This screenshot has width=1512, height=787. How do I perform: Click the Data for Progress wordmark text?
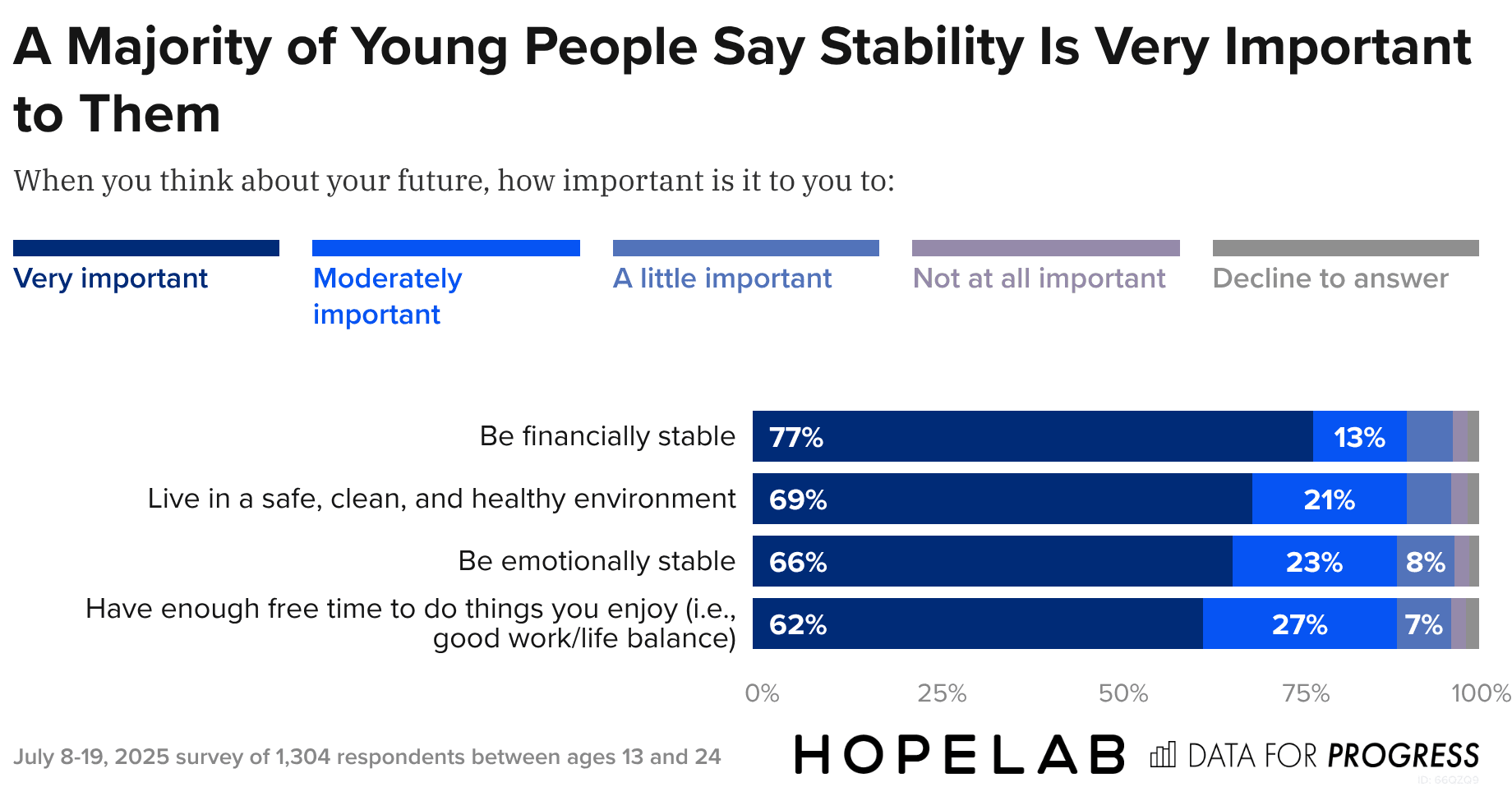click(1333, 755)
